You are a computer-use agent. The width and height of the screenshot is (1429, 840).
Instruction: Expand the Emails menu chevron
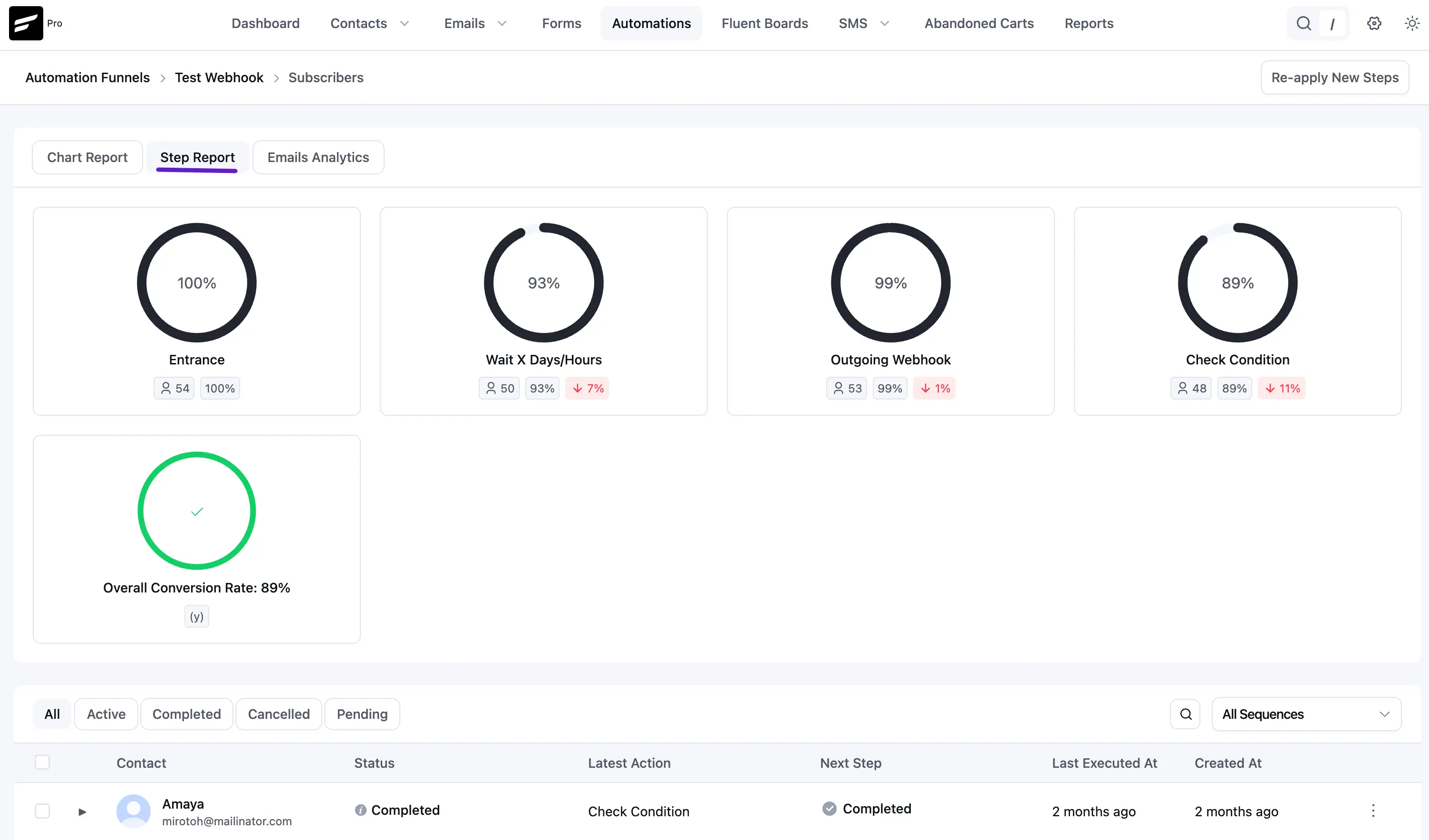tap(502, 24)
